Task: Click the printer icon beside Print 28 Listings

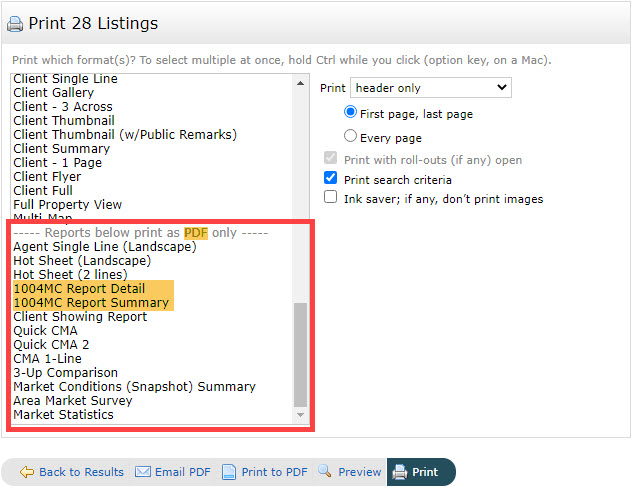Action: coord(15,24)
